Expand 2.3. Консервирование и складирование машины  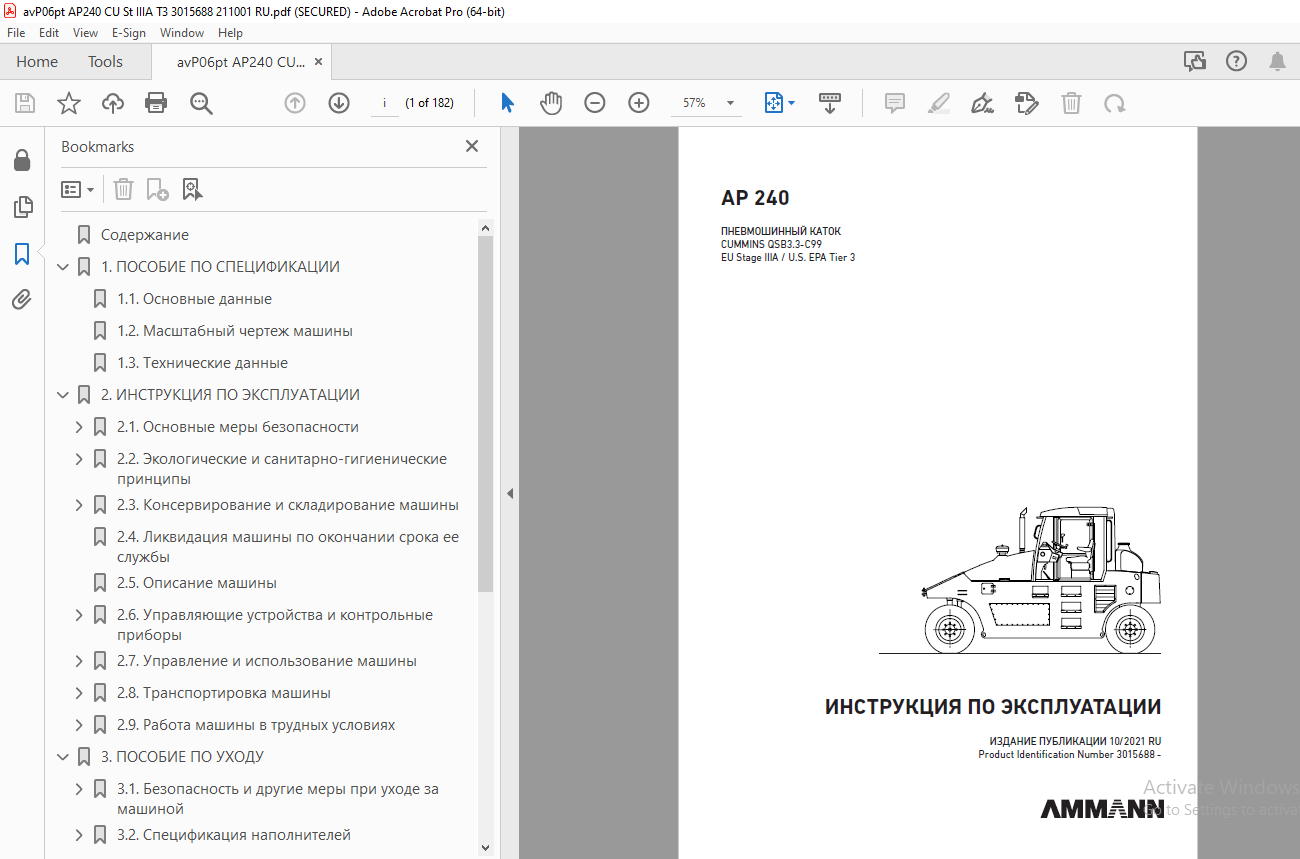click(x=80, y=505)
